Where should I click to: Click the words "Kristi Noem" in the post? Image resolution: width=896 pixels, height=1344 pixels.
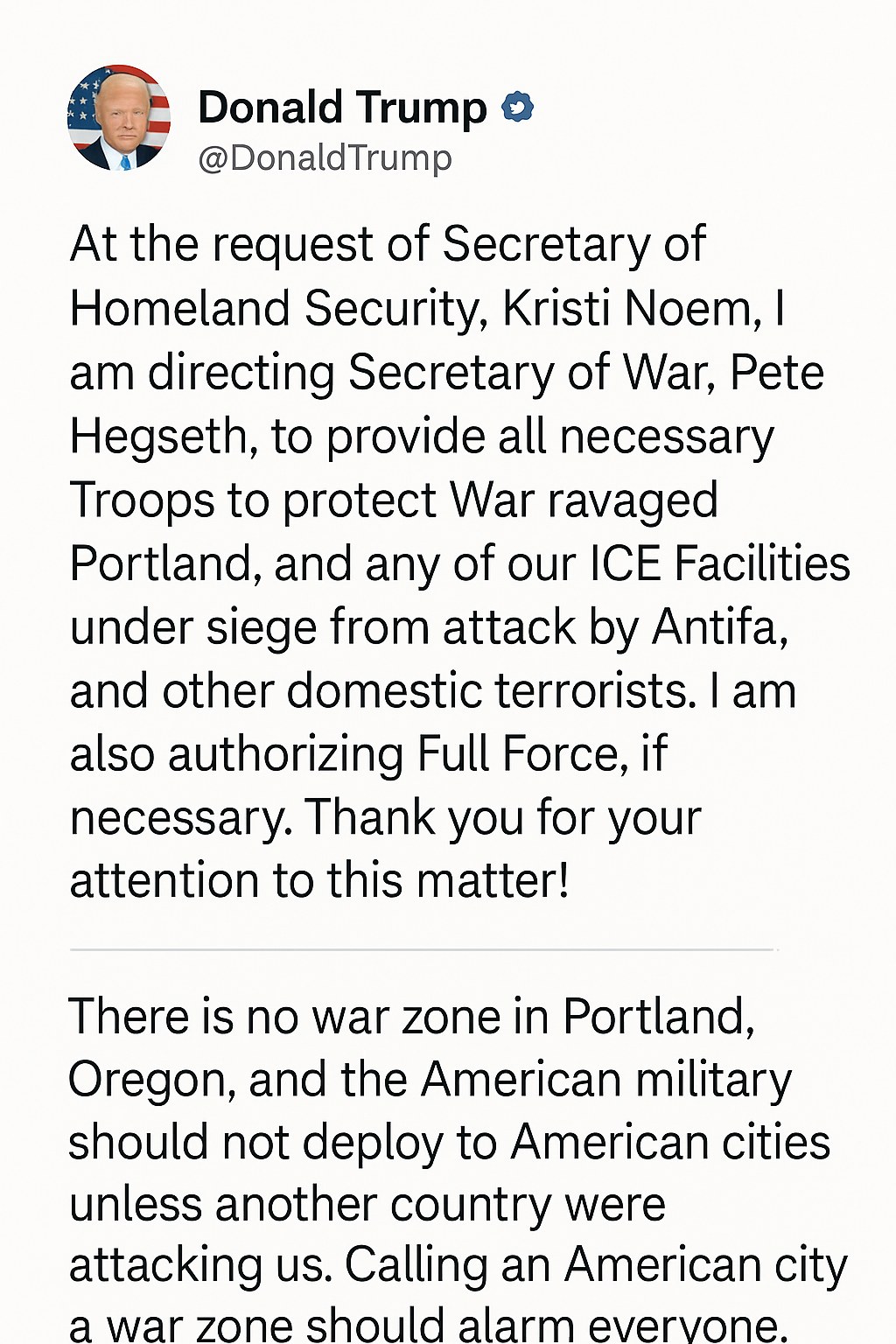click(x=626, y=309)
